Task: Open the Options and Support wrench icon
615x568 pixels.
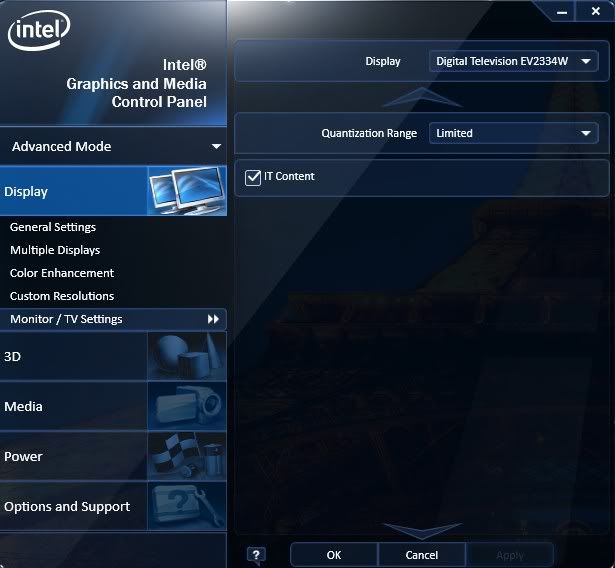Action: (187, 506)
